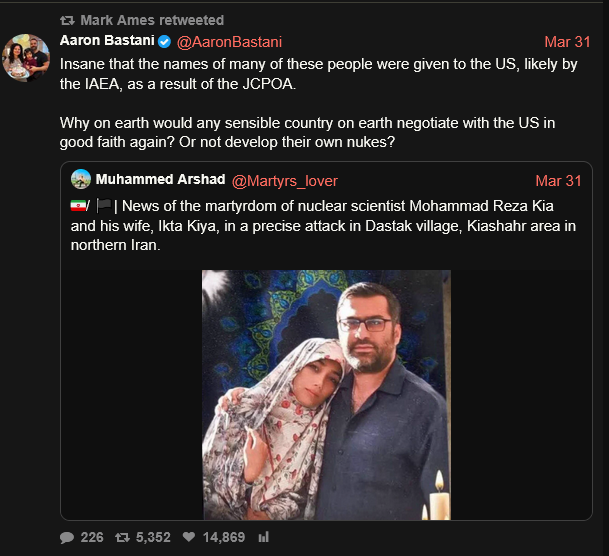This screenshot has width=609, height=556.
Task: Like the tweet with the heart icon
Action: pyautogui.click(x=188, y=537)
